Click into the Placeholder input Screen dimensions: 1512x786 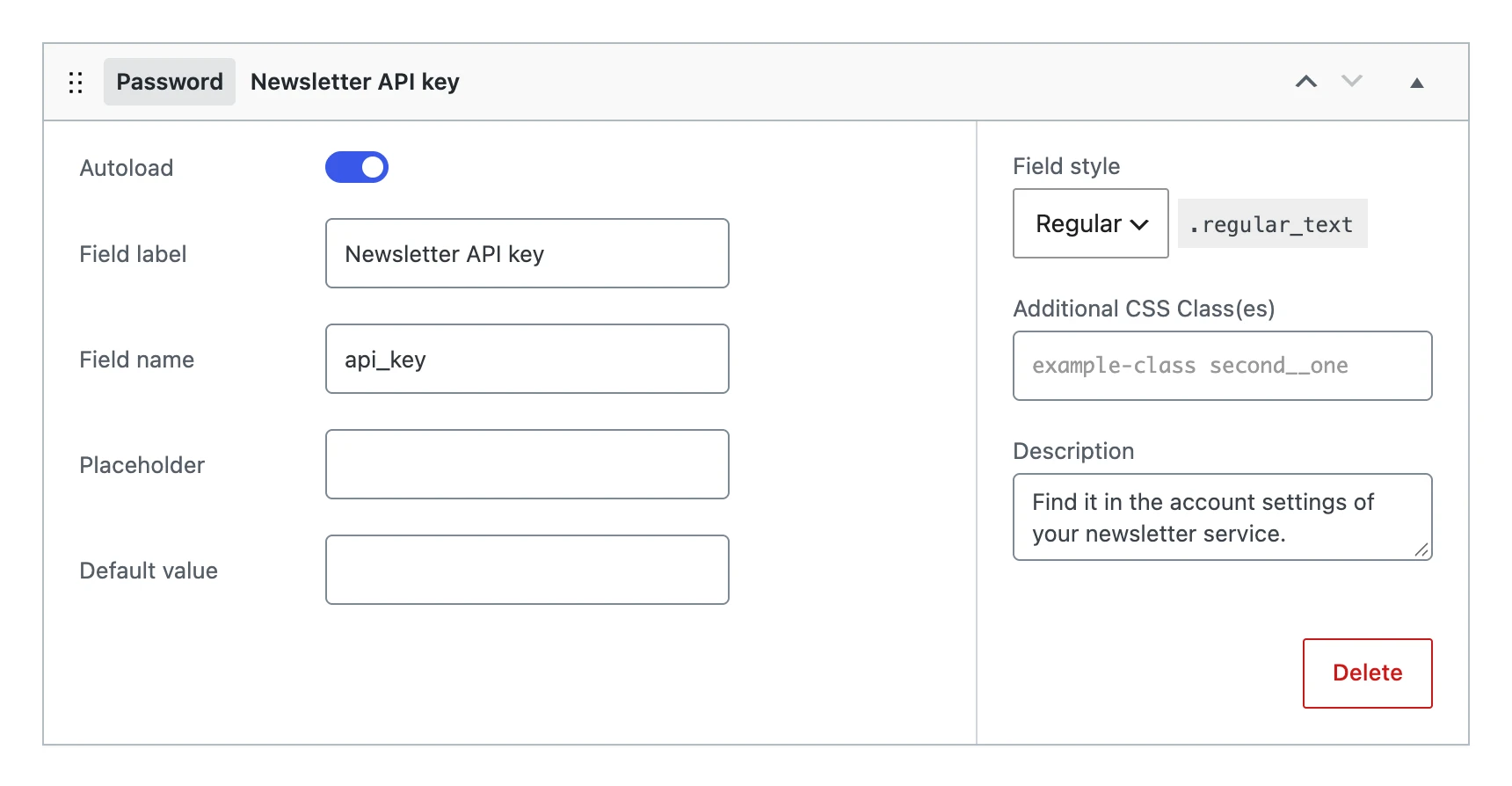click(x=527, y=464)
